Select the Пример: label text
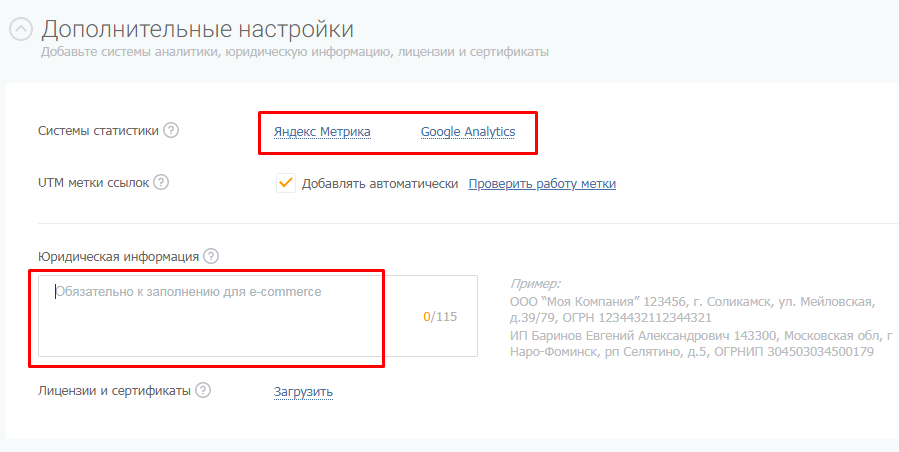 tap(535, 283)
